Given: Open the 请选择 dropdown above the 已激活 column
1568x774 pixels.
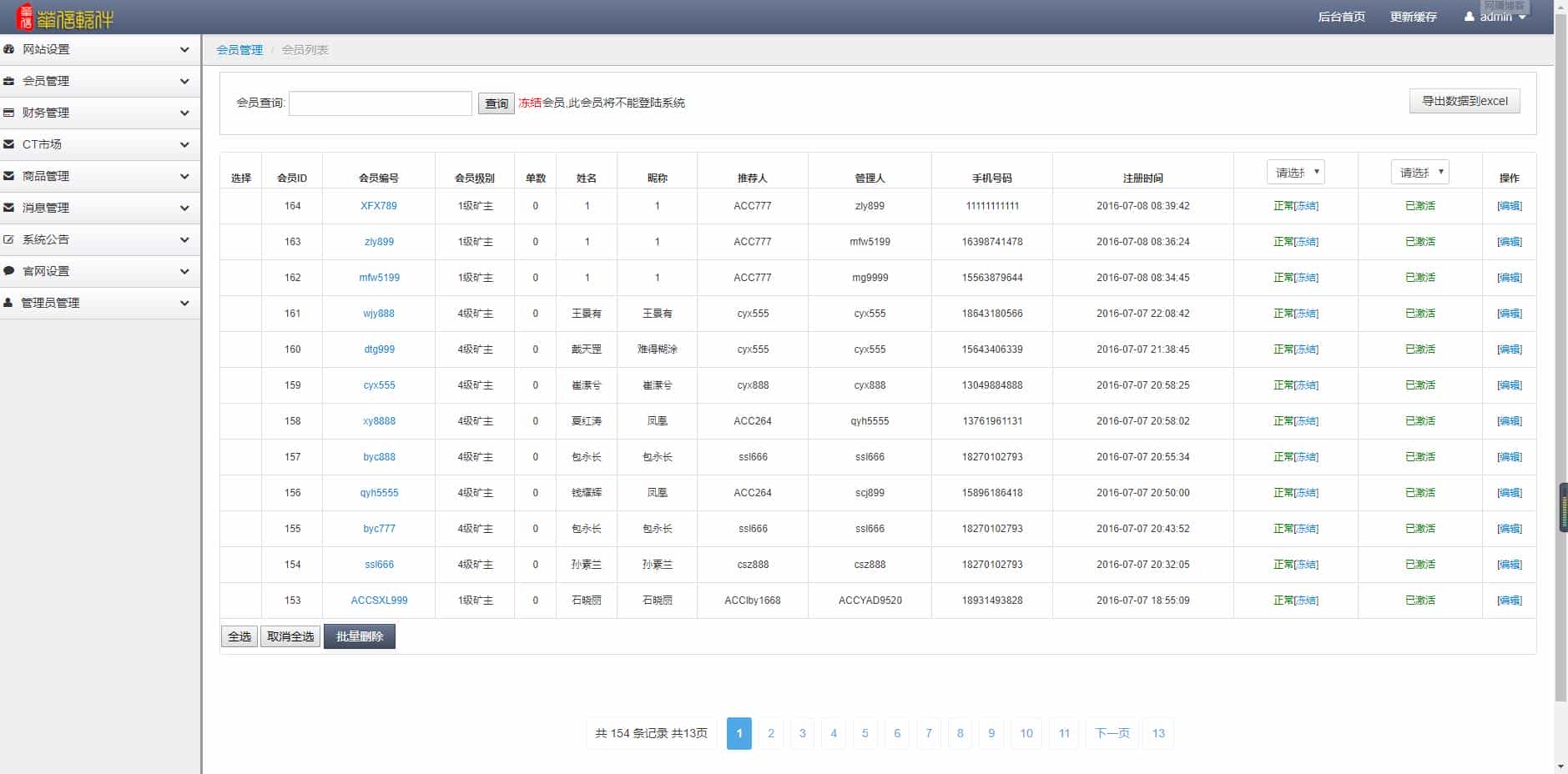Looking at the screenshot, I should [1419, 173].
